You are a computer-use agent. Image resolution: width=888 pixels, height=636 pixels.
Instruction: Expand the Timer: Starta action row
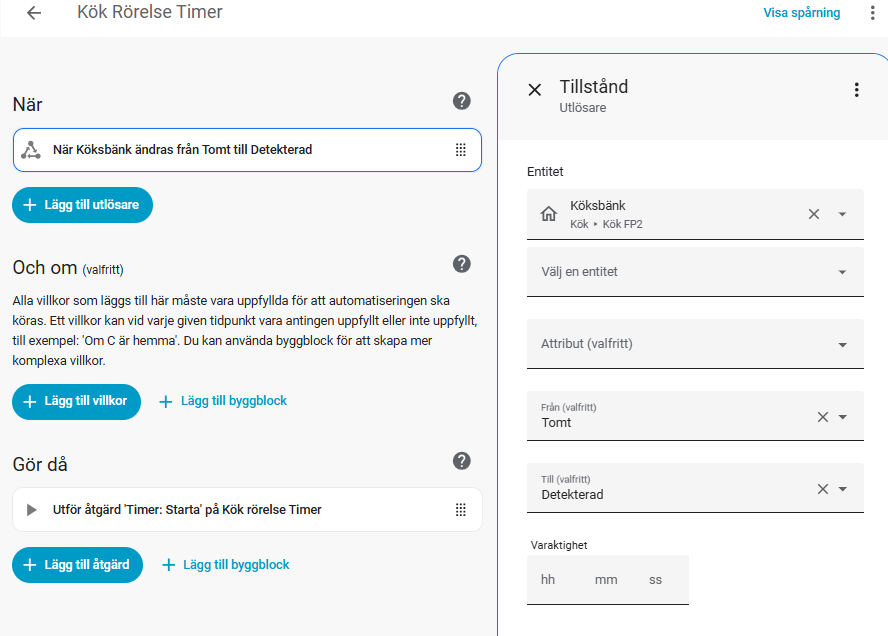tap(31, 510)
